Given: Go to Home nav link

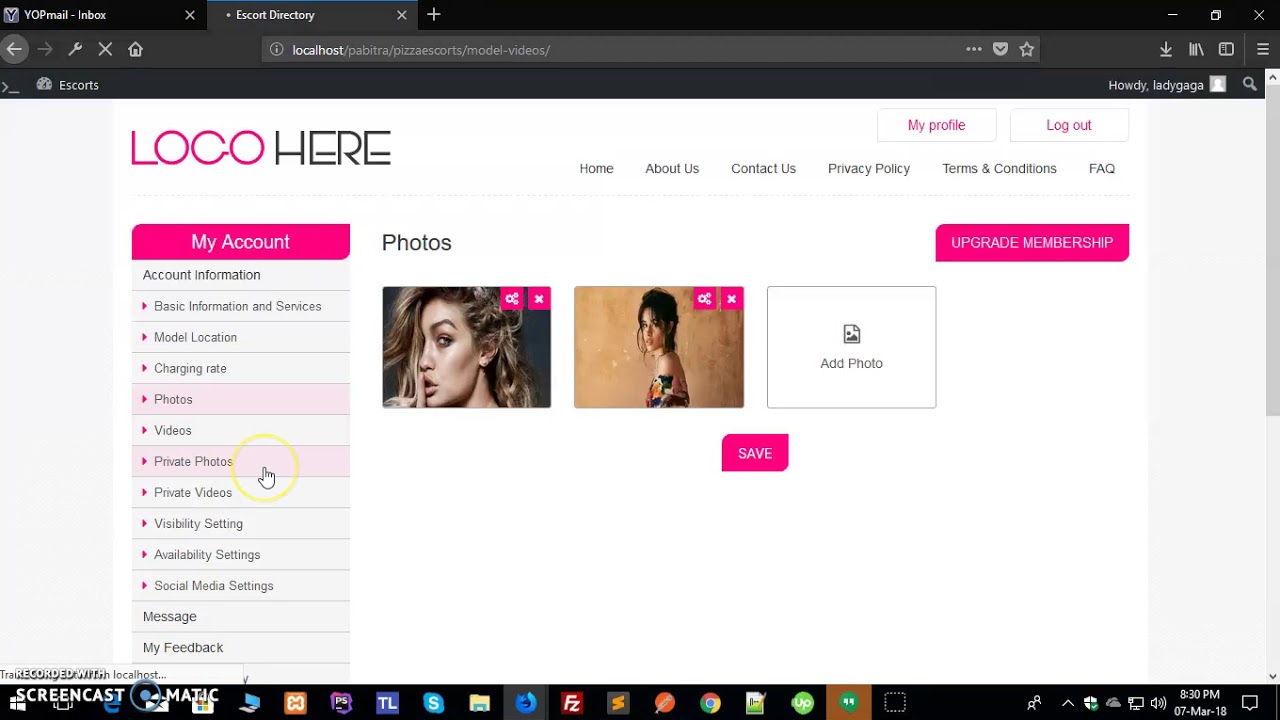Looking at the screenshot, I should pos(596,168).
